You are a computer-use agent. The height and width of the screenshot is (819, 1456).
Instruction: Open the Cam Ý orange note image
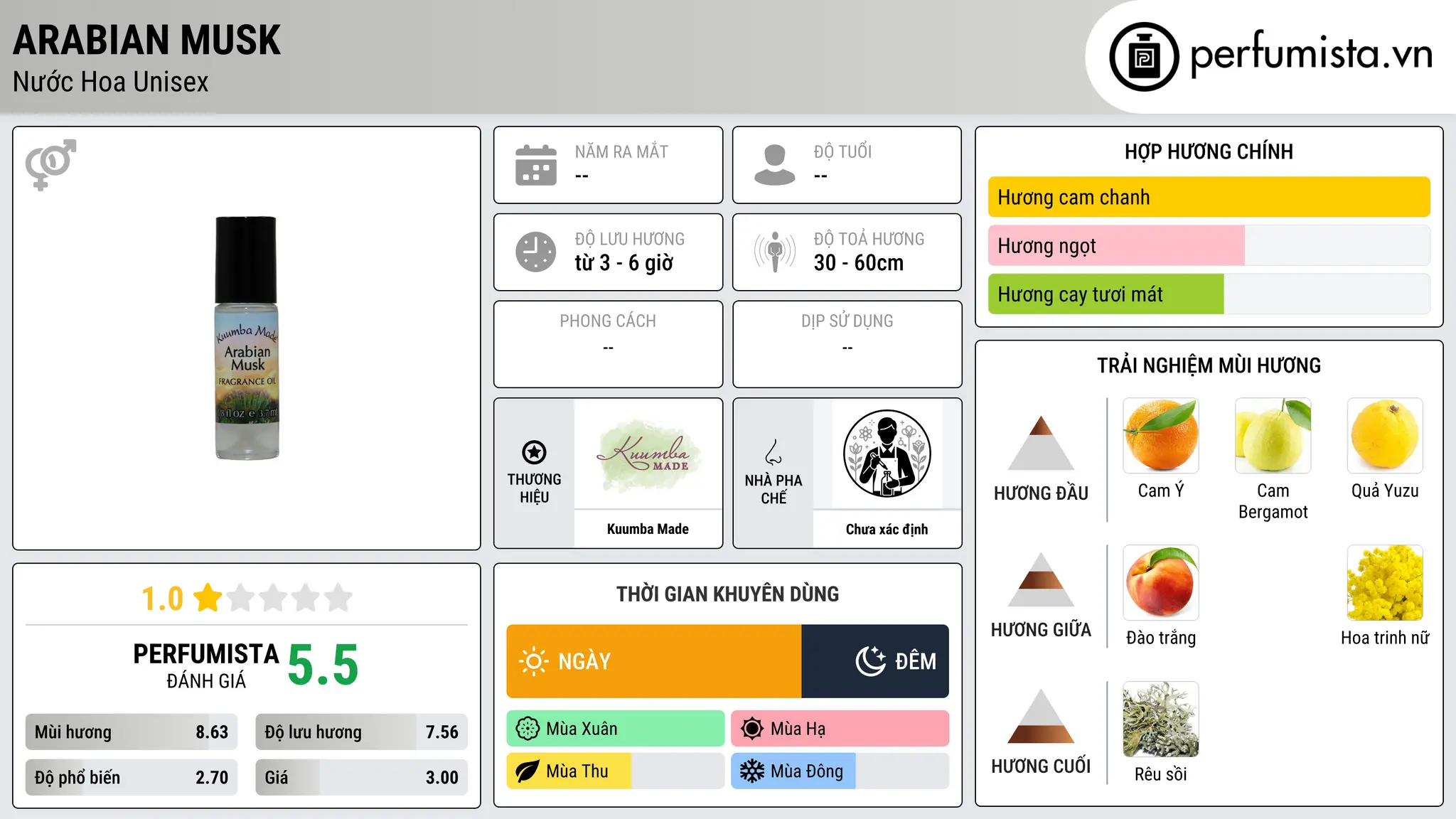pyautogui.click(x=1161, y=436)
